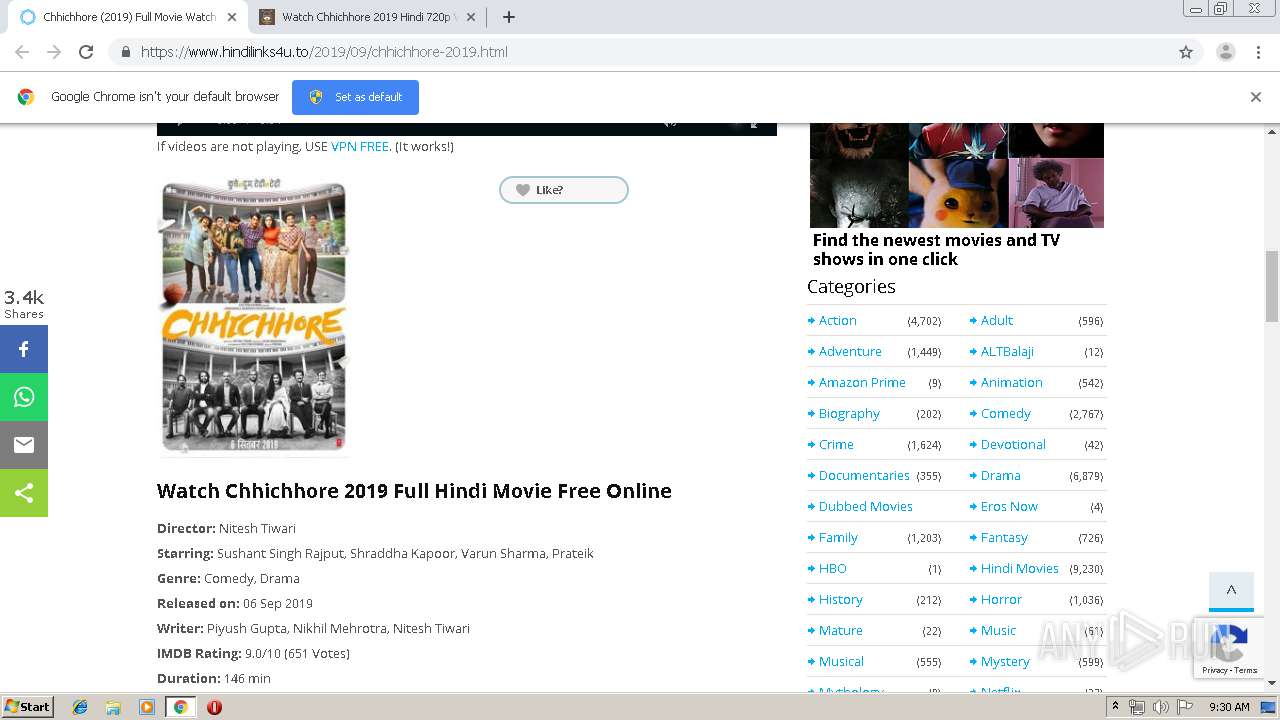1280x720 pixels.
Task: Open the newest movies ad thumbnail
Action: click(x=957, y=175)
